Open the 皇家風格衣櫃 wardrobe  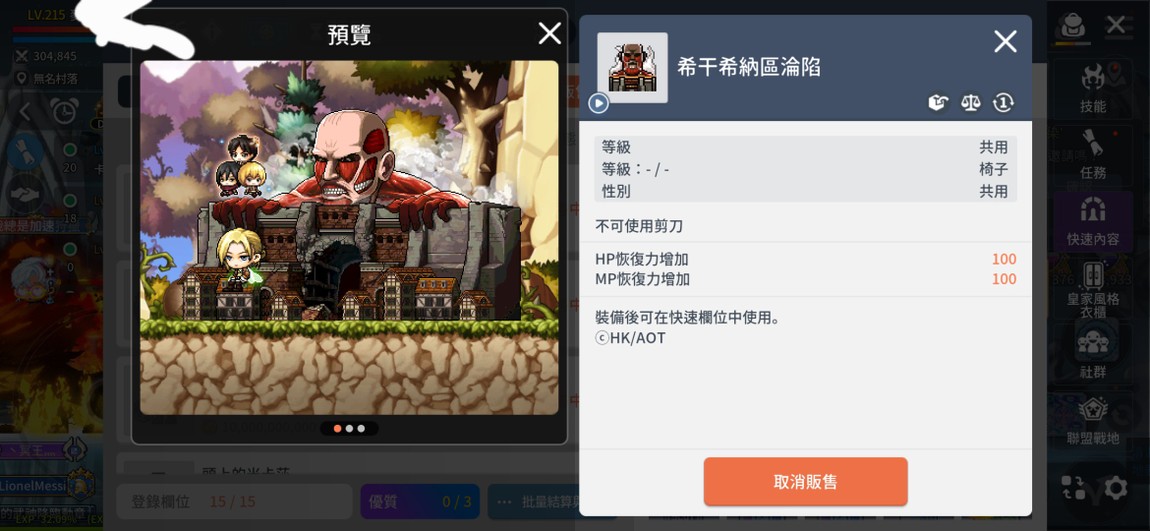coord(1093,289)
